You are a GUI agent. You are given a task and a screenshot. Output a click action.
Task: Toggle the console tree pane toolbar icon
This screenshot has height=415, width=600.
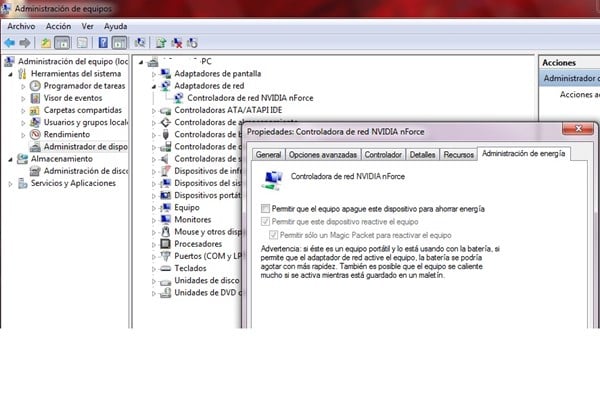[x=62, y=43]
